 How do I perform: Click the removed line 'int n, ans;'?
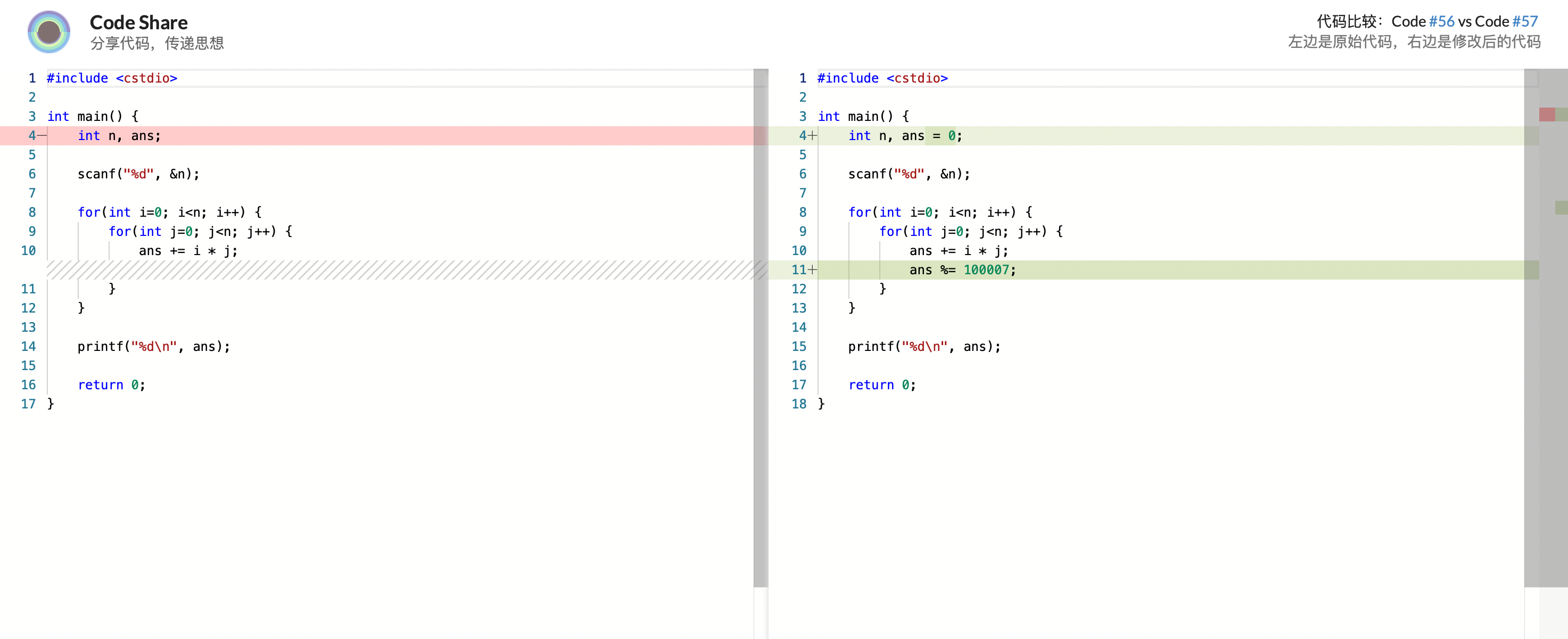tap(119, 136)
